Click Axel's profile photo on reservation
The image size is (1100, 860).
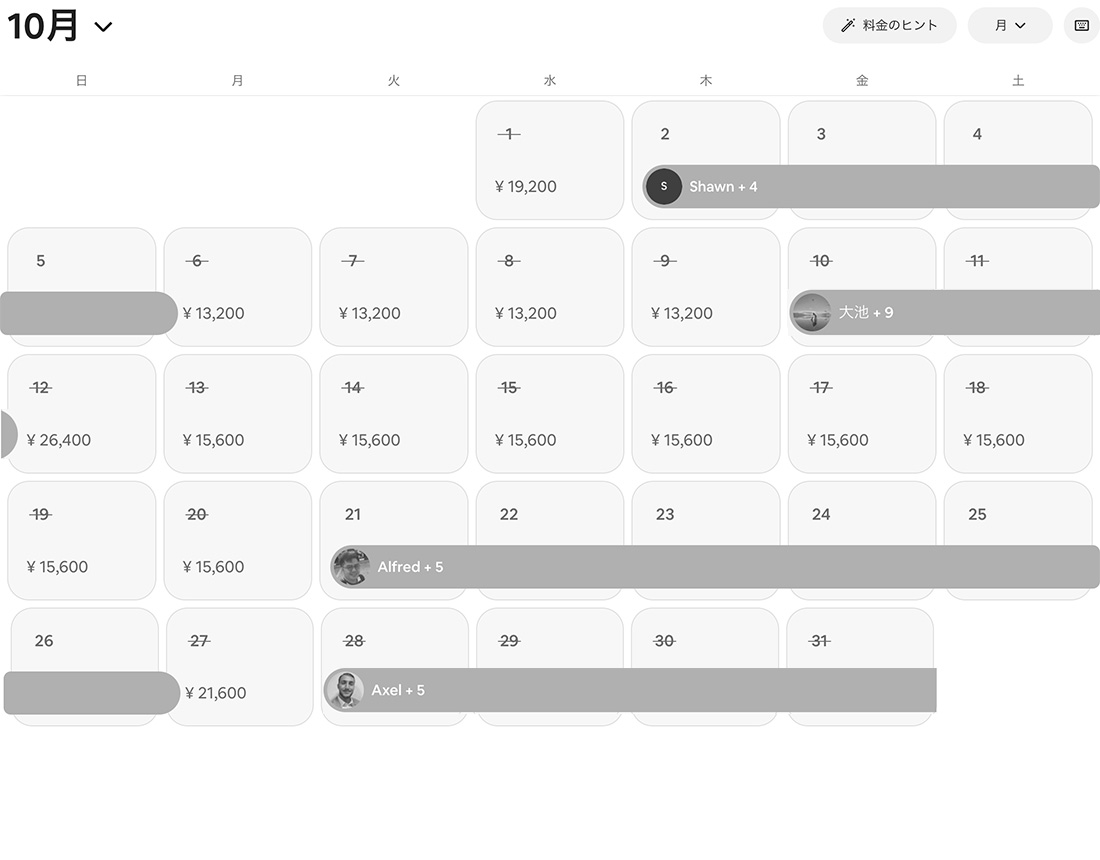[x=345, y=690]
